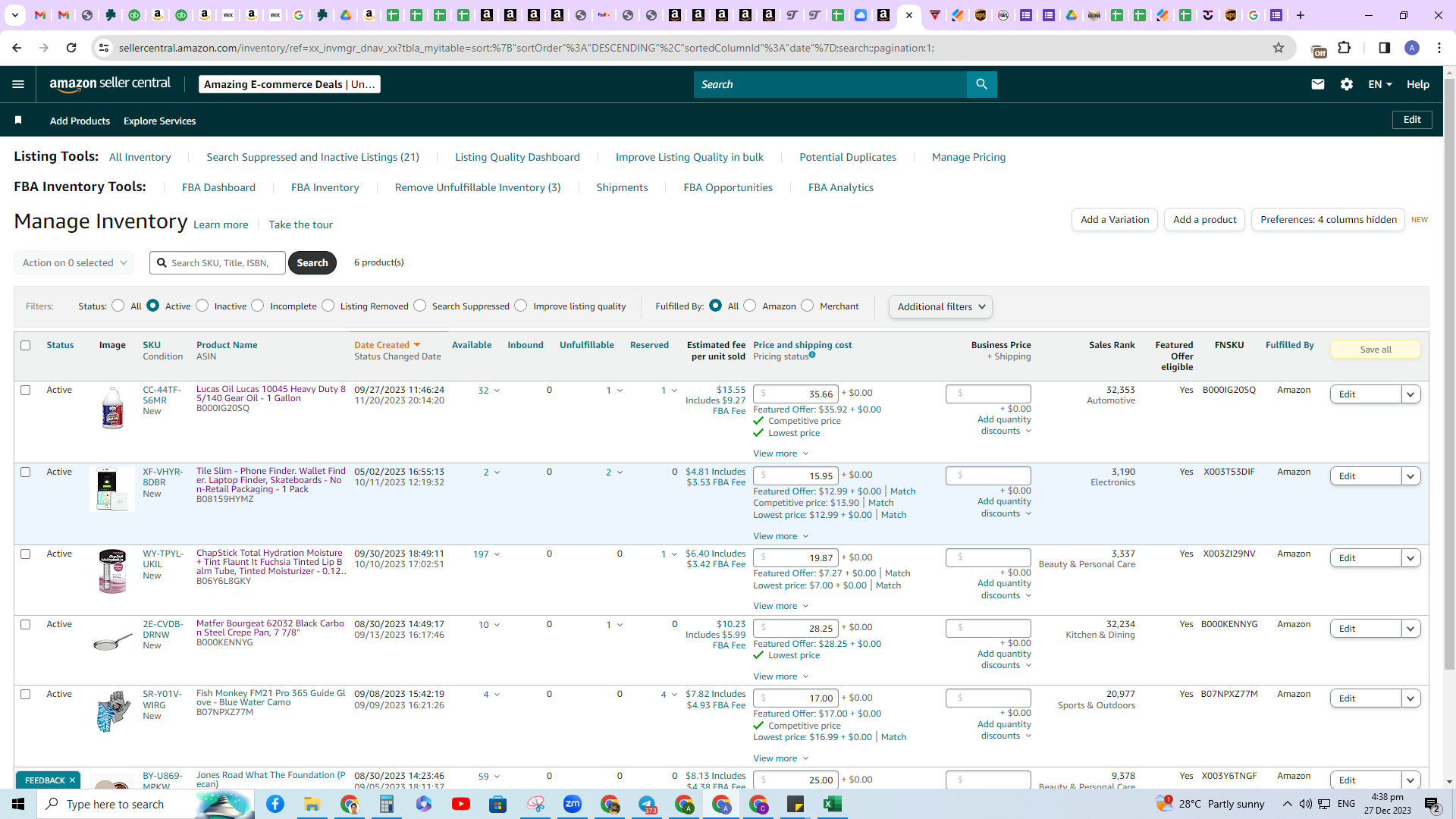Open FBA Analytics
This screenshot has width=1456, height=819.
tap(841, 187)
